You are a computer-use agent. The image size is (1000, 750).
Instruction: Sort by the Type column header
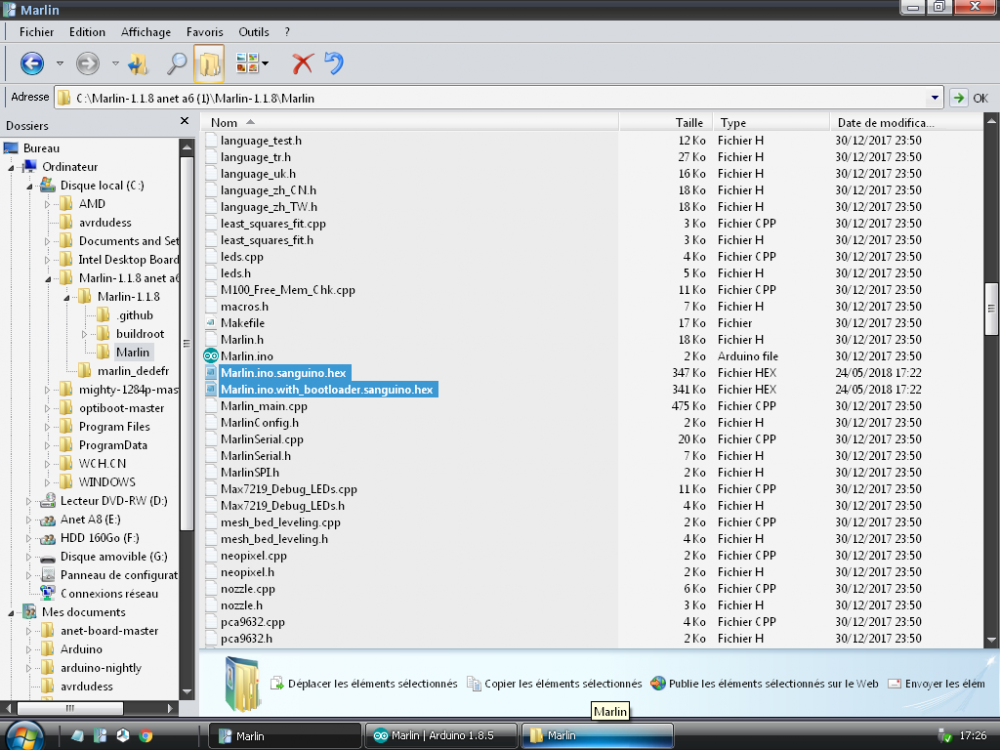(x=771, y=122)
